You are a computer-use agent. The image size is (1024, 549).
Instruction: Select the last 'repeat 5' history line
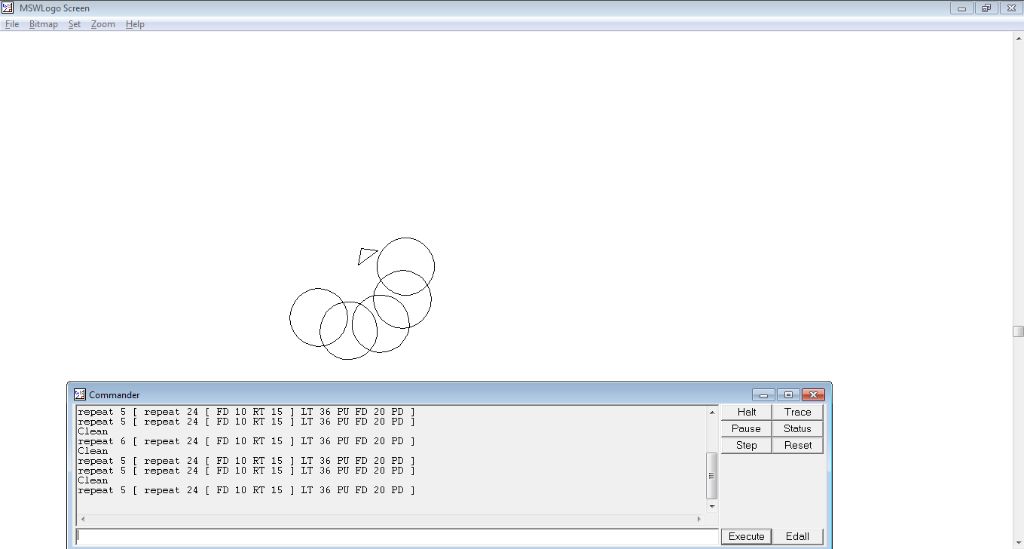click(246, 490)
